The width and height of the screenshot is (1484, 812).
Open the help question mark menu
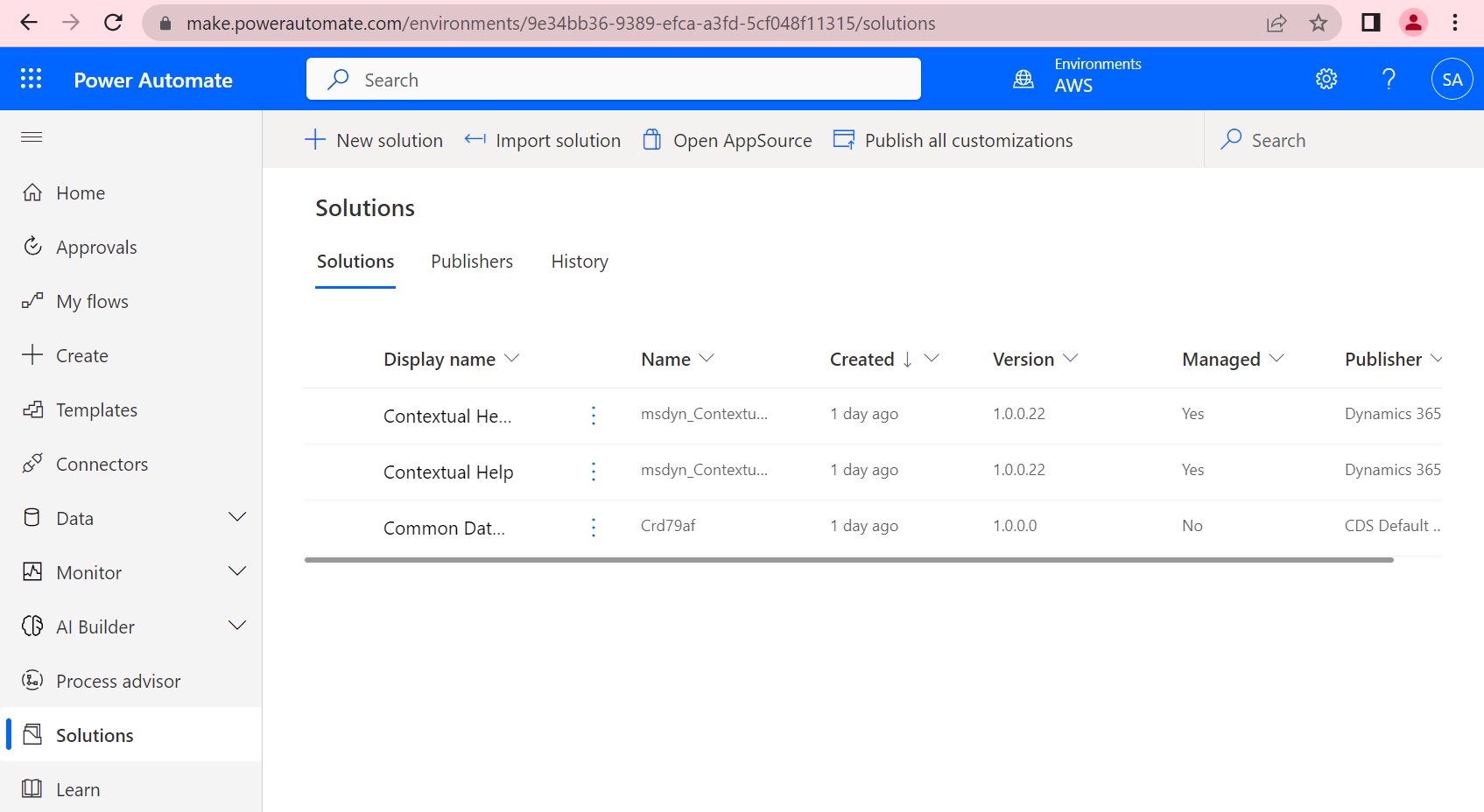[x=1388, y=78]
